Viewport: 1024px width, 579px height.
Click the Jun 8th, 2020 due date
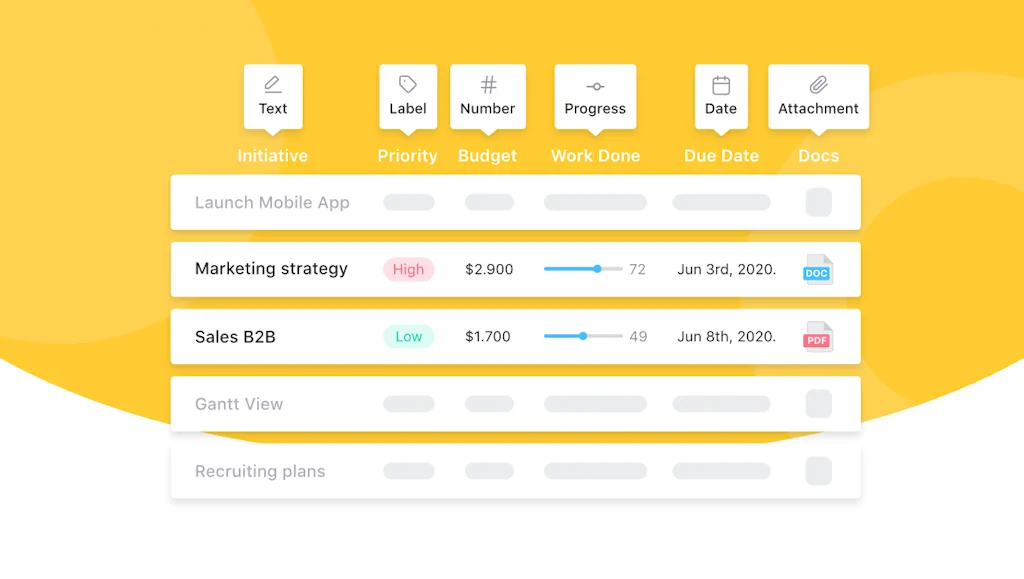726,337
